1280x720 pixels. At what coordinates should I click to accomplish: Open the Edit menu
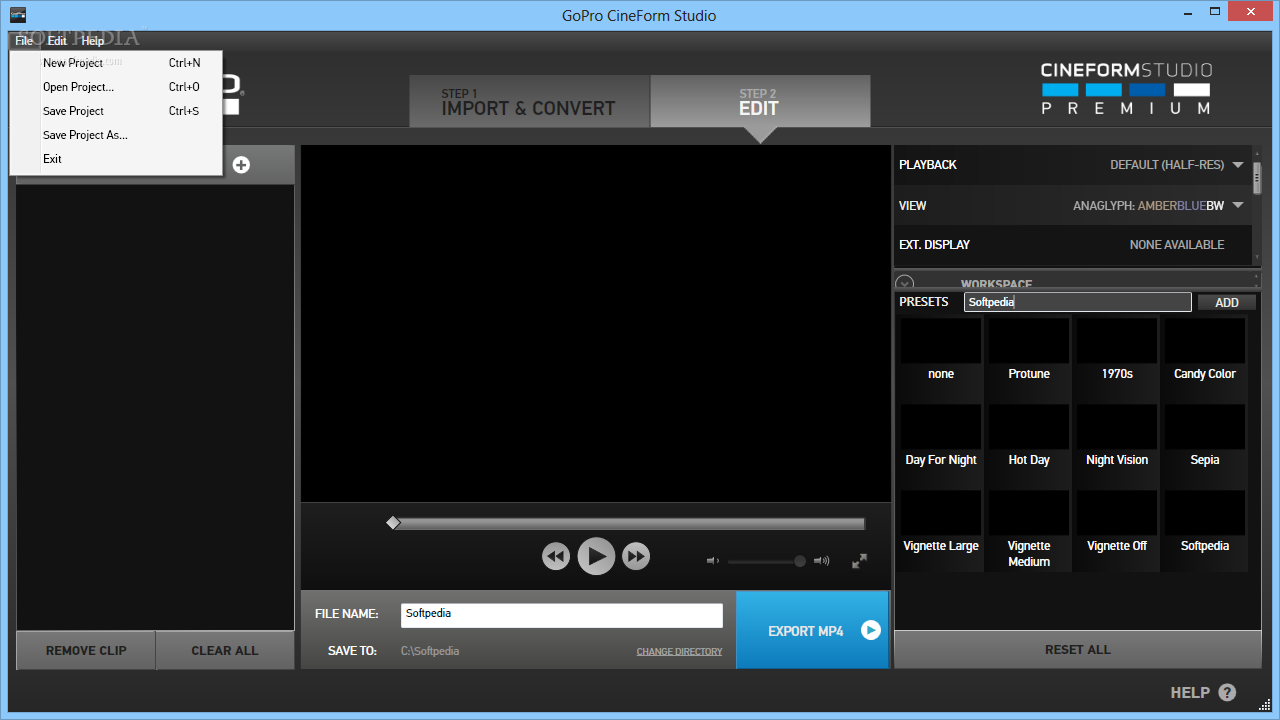[x=57, y=41]
